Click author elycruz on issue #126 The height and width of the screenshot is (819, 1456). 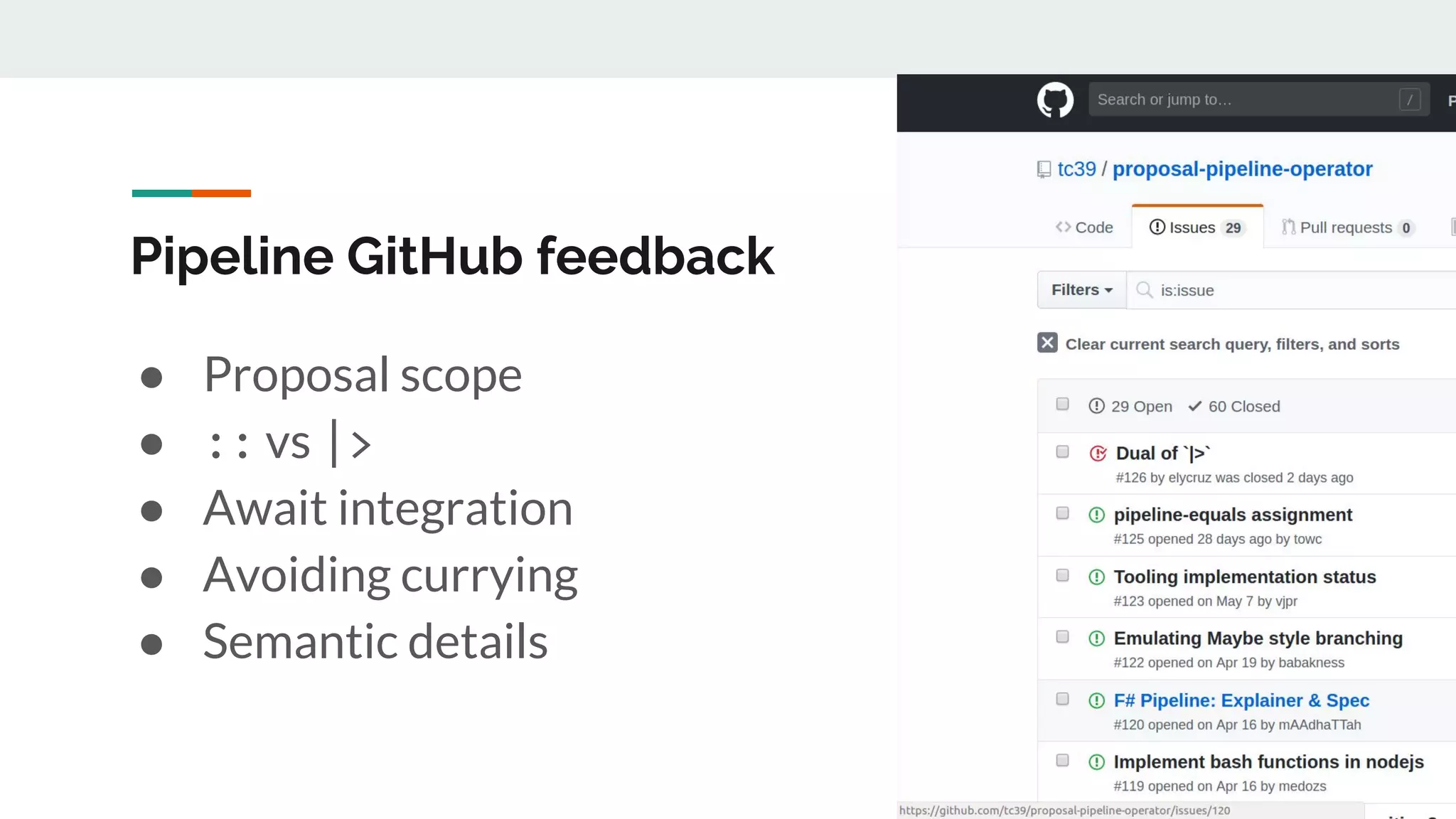[1189, 478]
